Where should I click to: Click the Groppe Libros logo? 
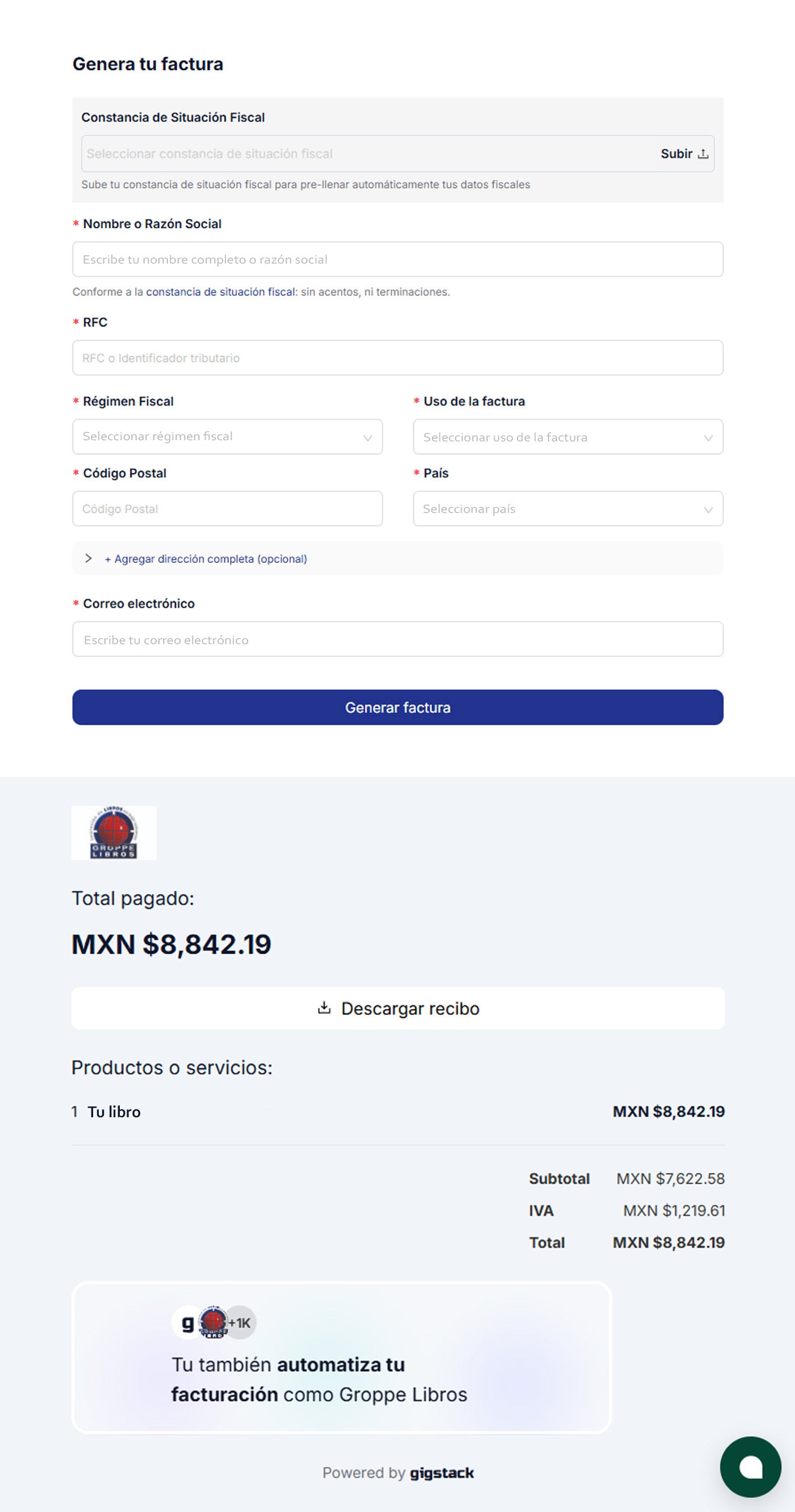pos(114,833)
